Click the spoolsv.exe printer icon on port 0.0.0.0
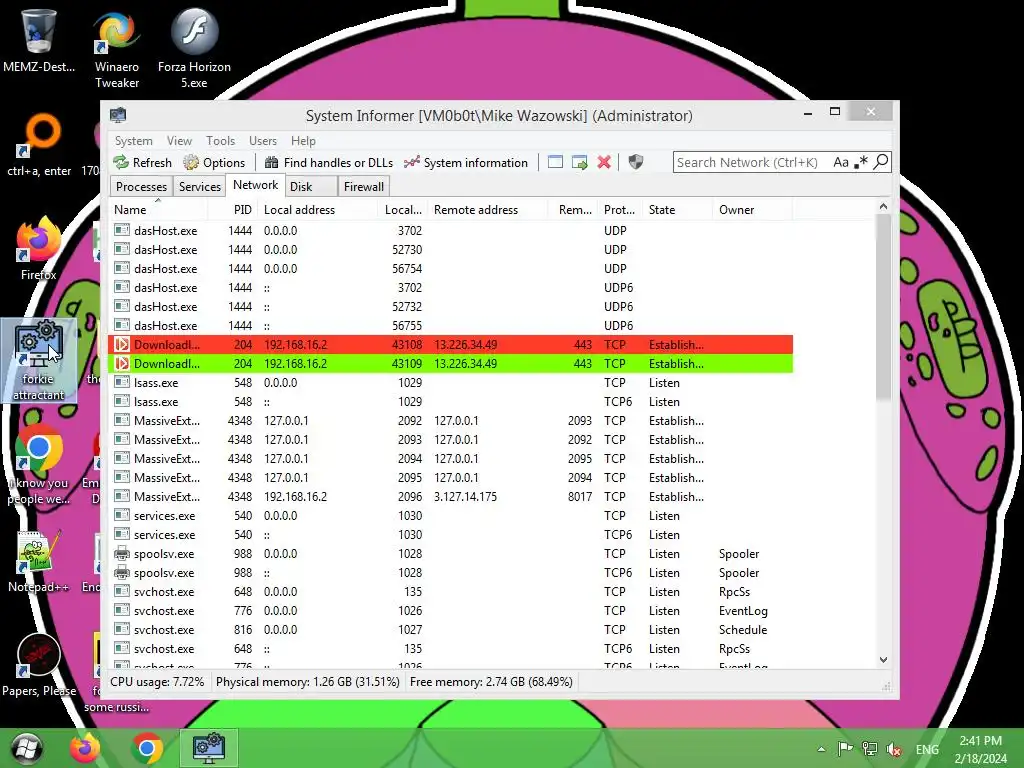 tap(121, 553)
